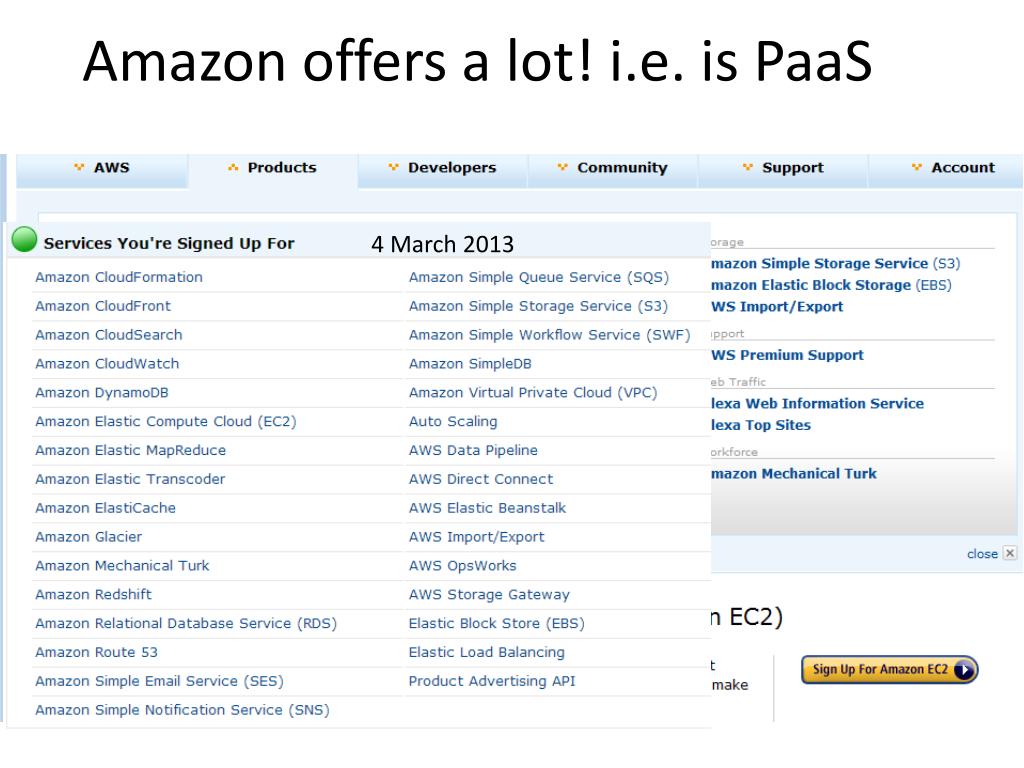The height and width of the screenshot is (768, 1024).
Task: Expand the Community menu arrow
Action: click(562, 167)
